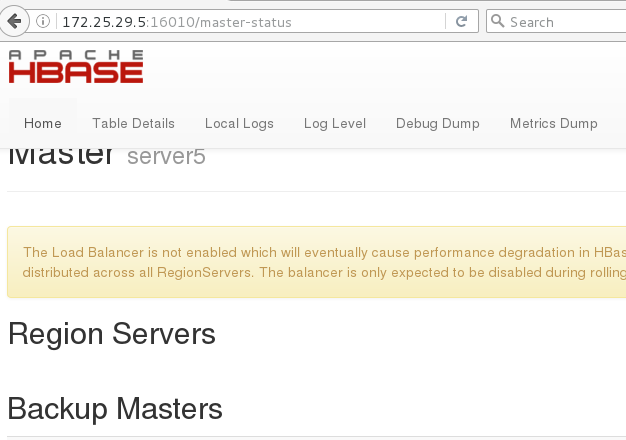
Task: Click the Load Balancer warning message
Action: [x=317, y=262]
